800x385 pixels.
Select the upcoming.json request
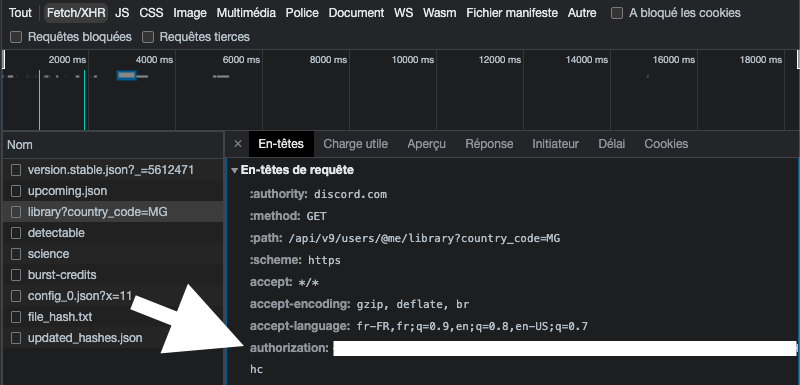(x=113, y=191)
